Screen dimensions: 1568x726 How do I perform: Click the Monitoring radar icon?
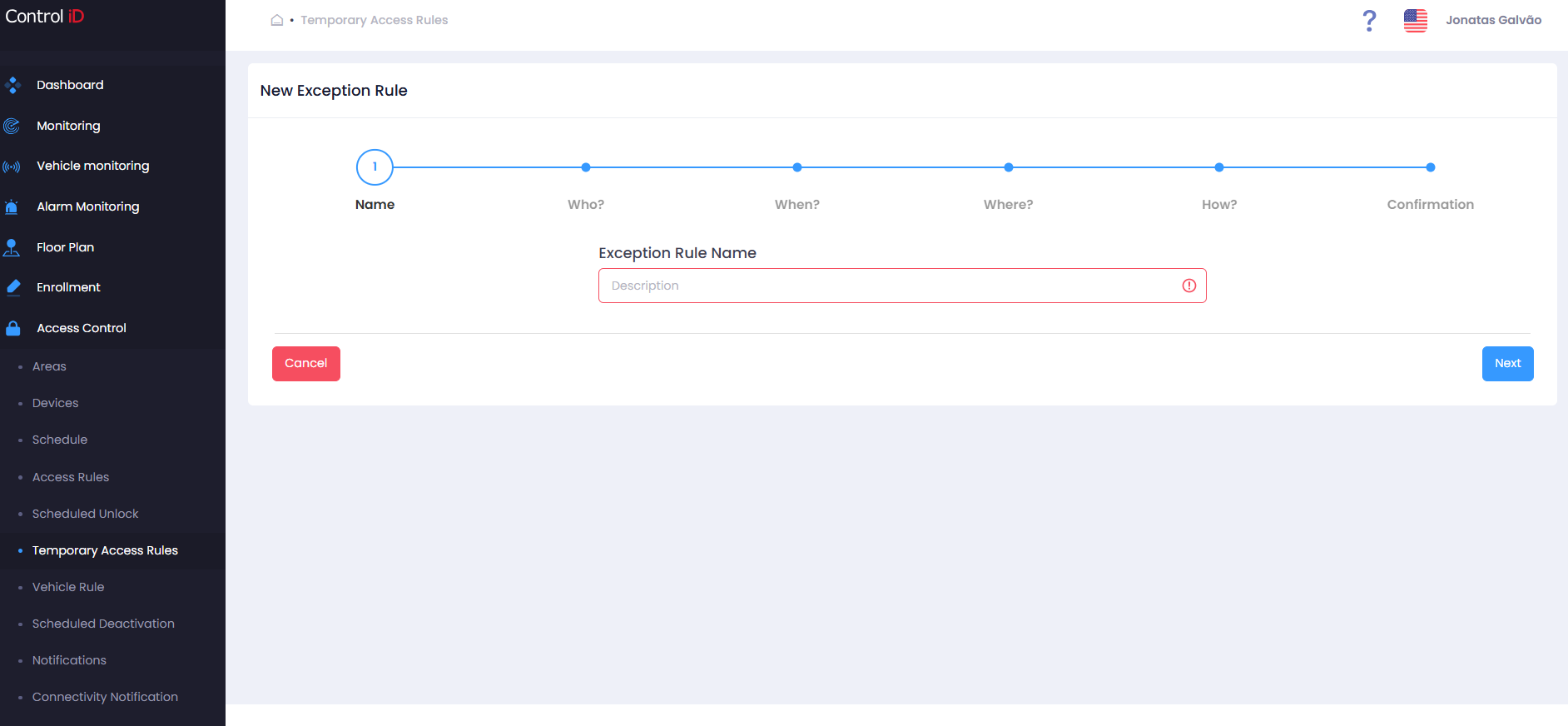tap(12, 126)
